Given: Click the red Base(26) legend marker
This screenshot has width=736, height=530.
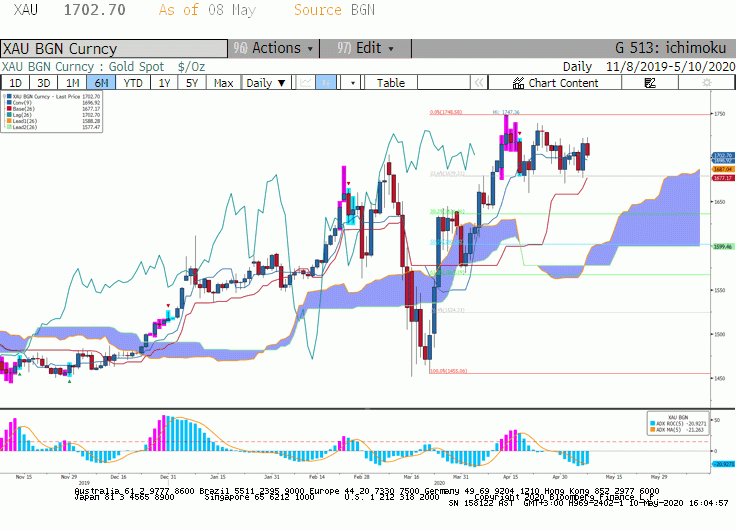Looking at the screenshot, I should click(9, 108).
